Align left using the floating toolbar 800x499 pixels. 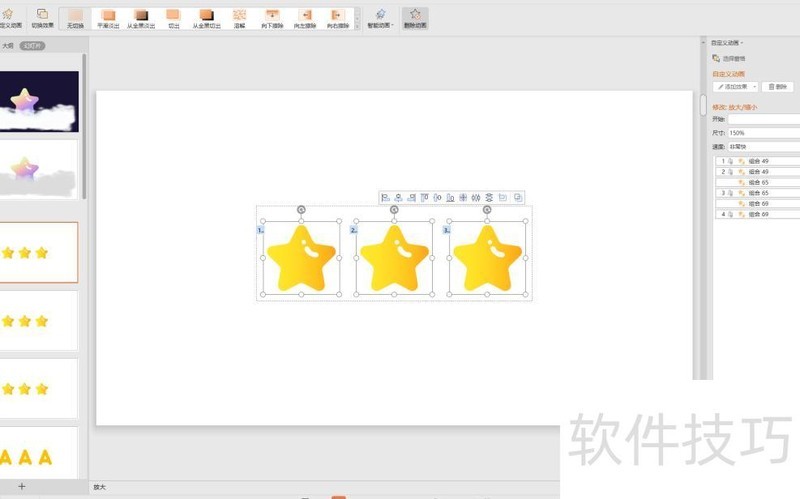[385, 197]
